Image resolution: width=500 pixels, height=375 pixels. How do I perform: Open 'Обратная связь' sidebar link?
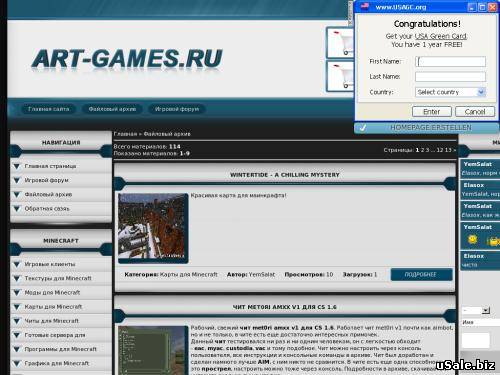pyautogui.click(x=47, y=209)
